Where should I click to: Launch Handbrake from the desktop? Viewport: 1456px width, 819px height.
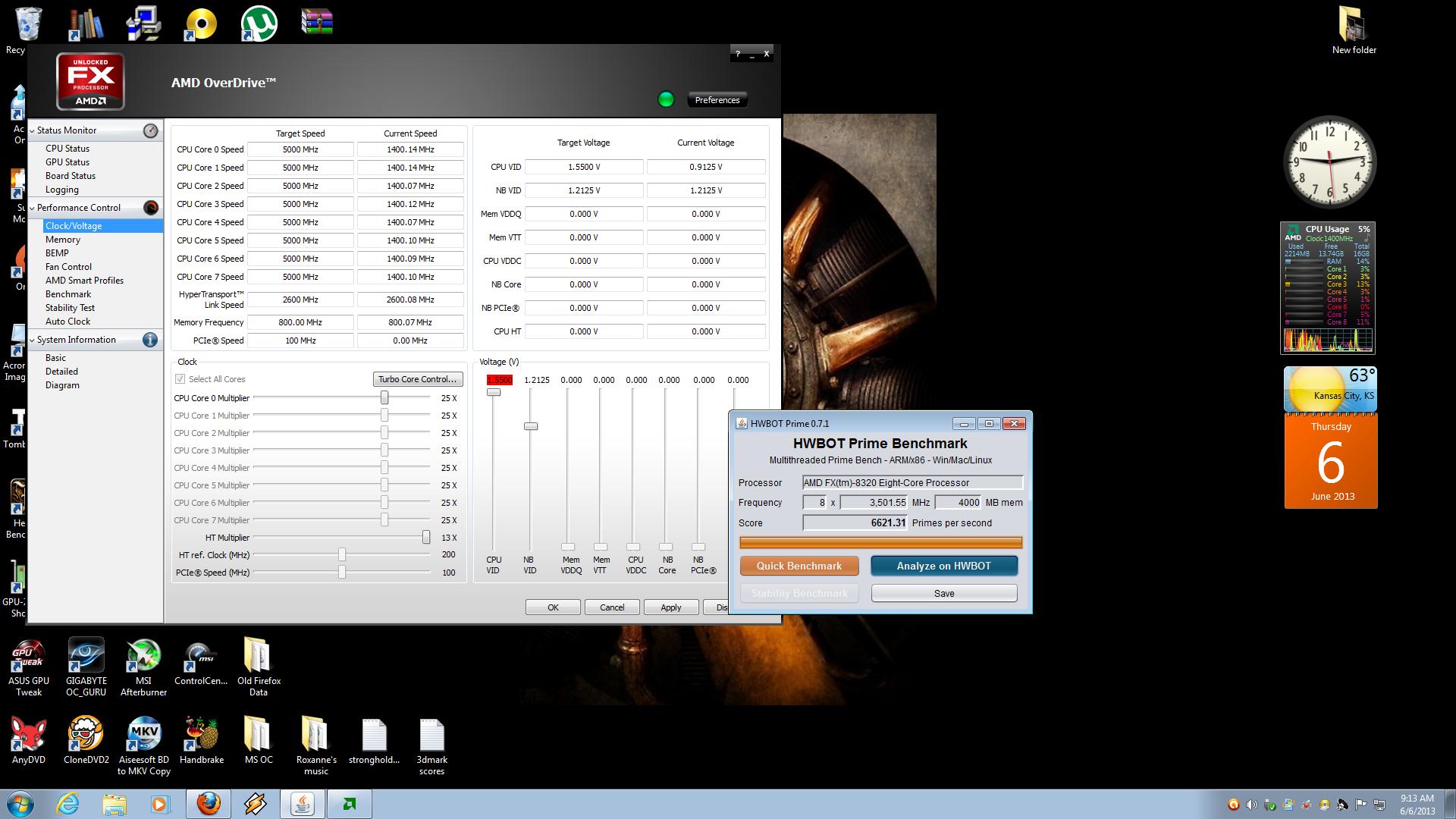pyautogui.click(x=201, y=740)
